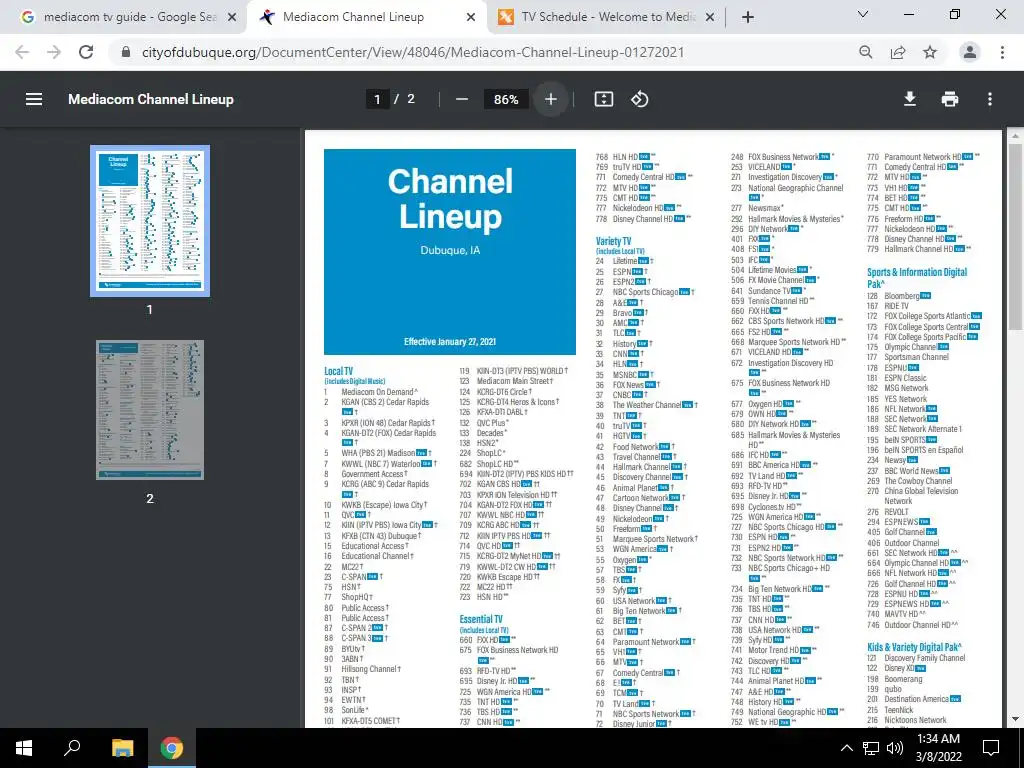Rotate the document counterclockwise
The width and height of the screenshot is (1024, 768).
[639, 99]
